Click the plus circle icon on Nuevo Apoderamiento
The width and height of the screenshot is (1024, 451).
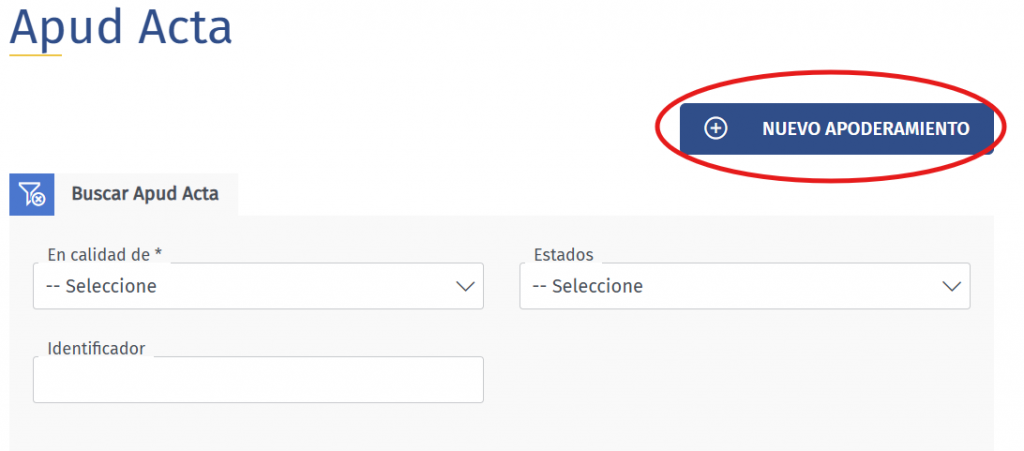pos(716,129)
